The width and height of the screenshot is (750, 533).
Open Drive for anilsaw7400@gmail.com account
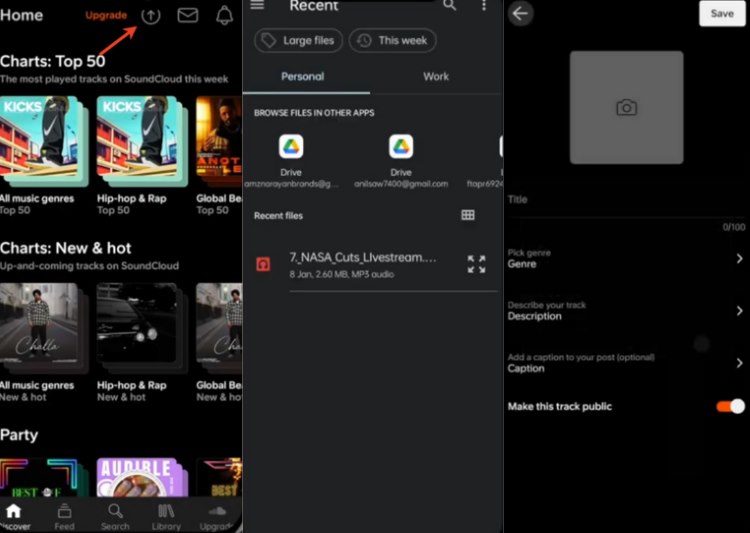(401, 161)
